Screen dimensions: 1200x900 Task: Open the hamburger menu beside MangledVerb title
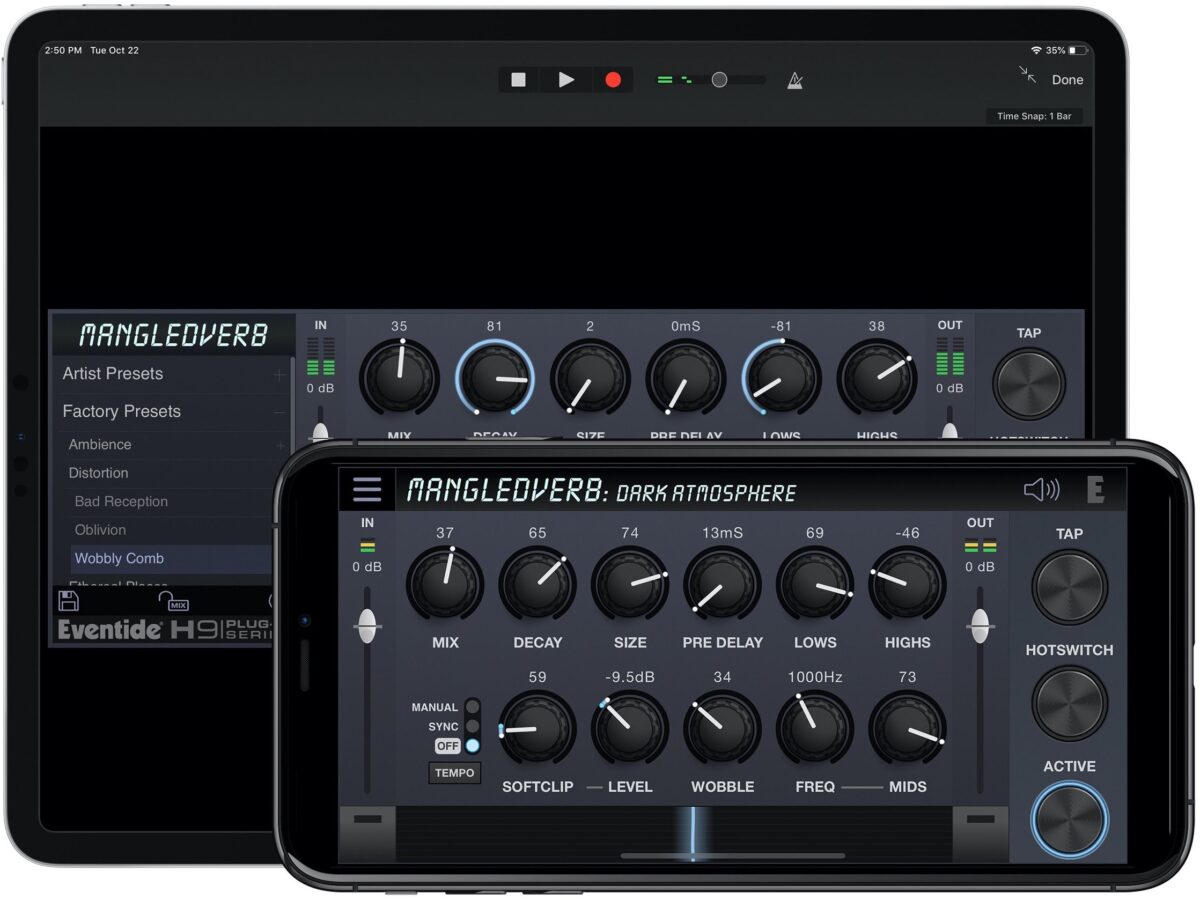(367, 490)
